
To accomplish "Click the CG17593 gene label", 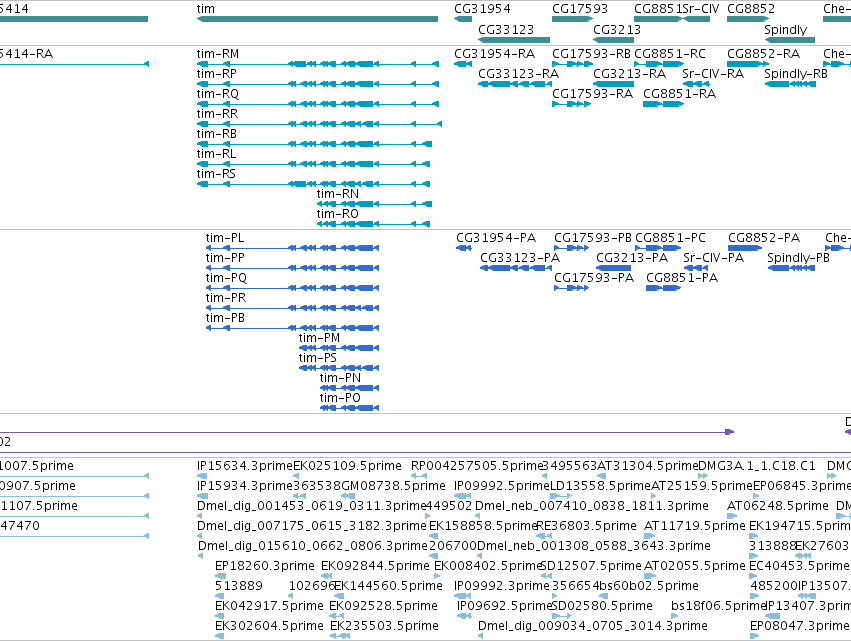I will pyautogui.click(x=580, y=9).
